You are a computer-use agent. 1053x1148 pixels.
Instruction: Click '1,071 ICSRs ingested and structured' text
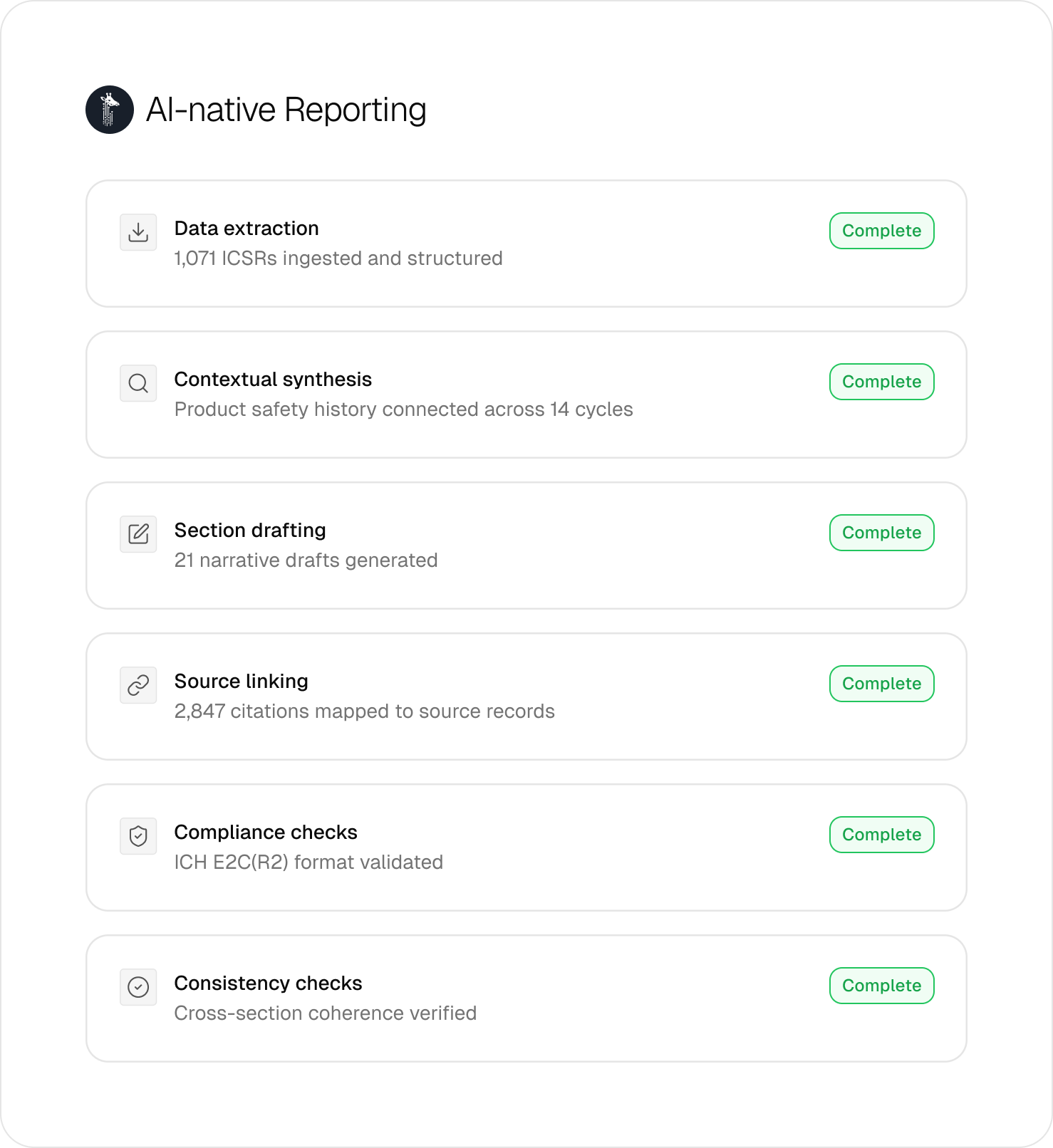338,259
